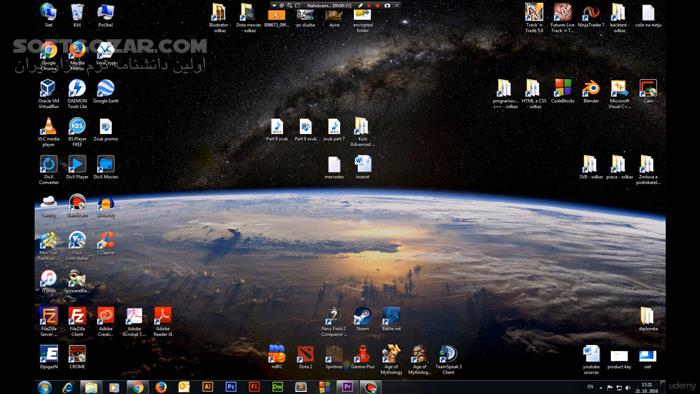This screenshot has height=394, width=700.
Task: Launch Steam from the desktop
Action: point(362,319)
